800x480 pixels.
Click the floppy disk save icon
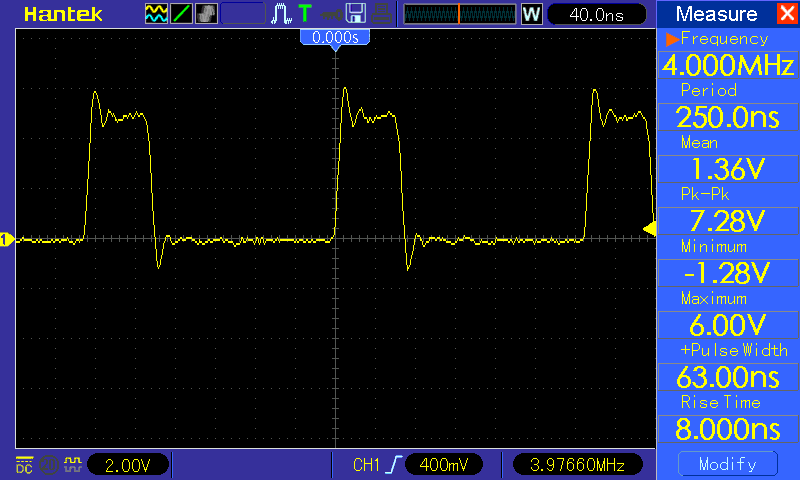[356, 14]
